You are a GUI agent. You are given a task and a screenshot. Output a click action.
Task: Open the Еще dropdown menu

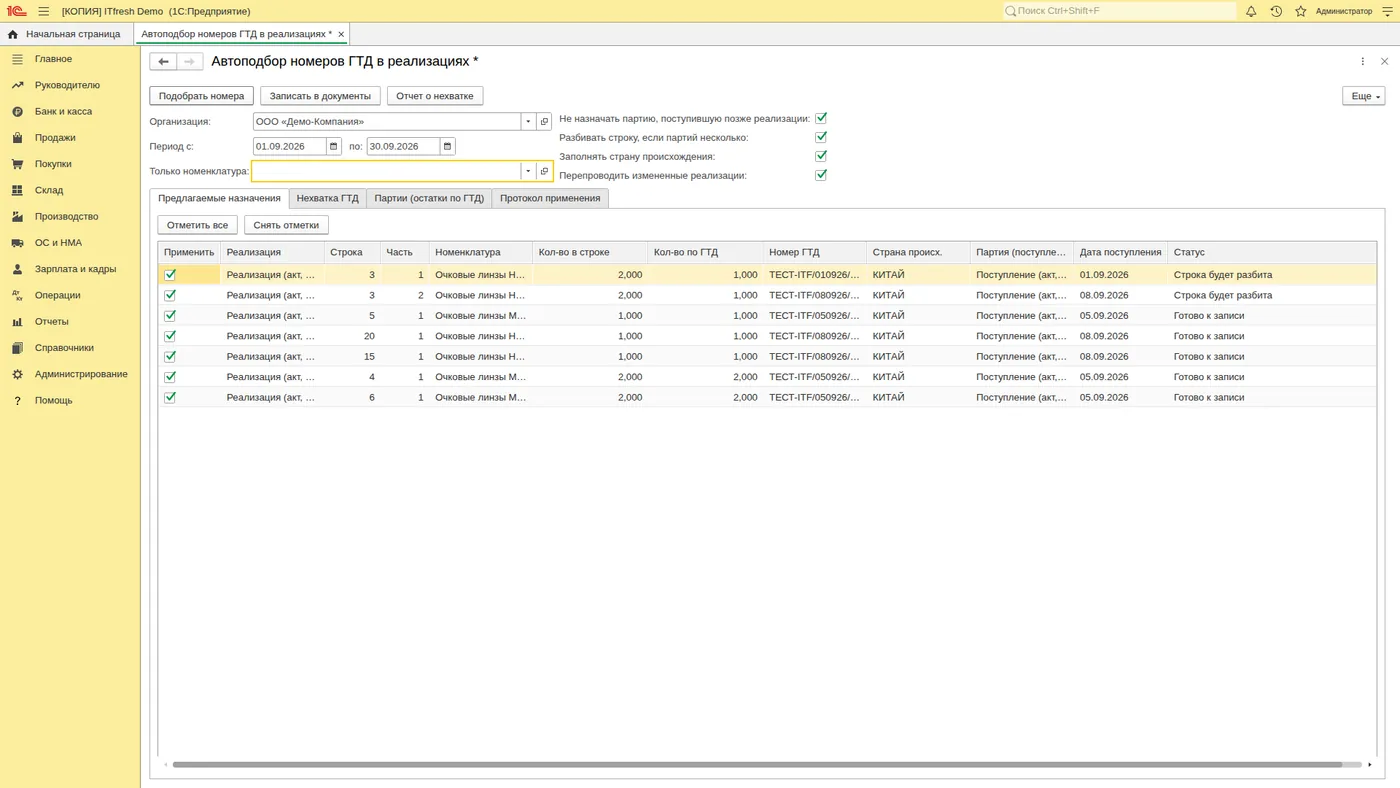point(1363,96)
